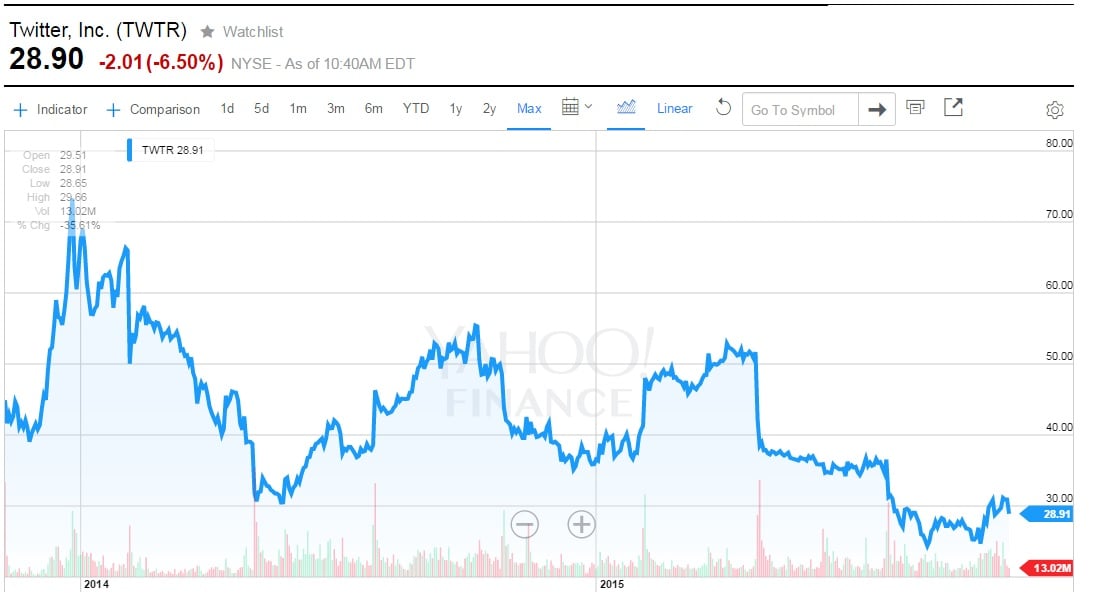Select the line chart type icon

click(627, 108)
